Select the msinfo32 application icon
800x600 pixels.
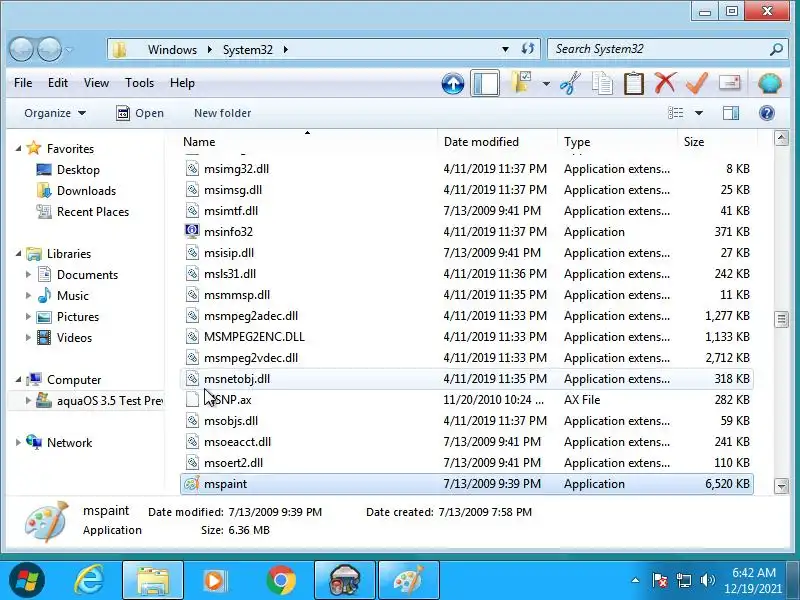click(192, 232)
